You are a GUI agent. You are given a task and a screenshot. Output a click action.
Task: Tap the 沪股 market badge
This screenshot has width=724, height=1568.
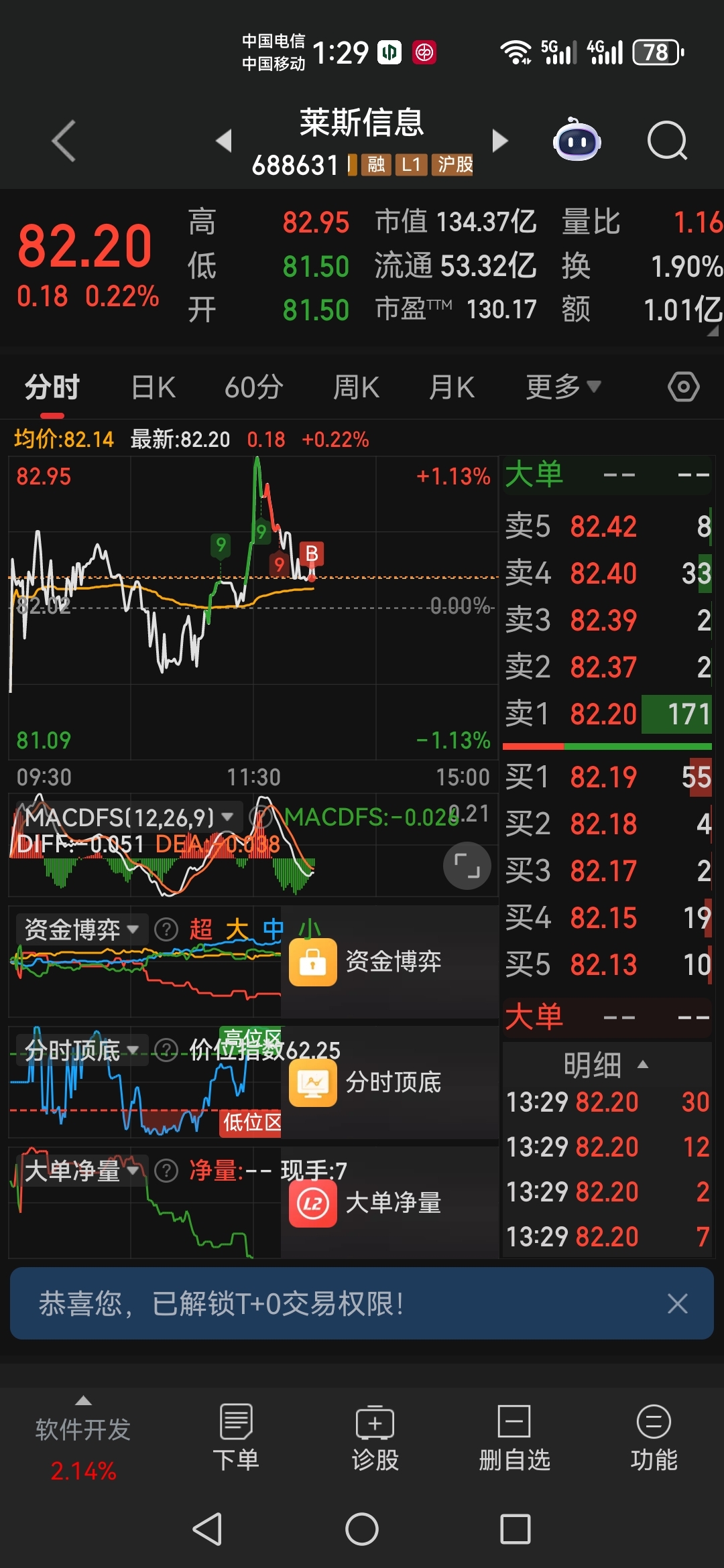[452, 164]
